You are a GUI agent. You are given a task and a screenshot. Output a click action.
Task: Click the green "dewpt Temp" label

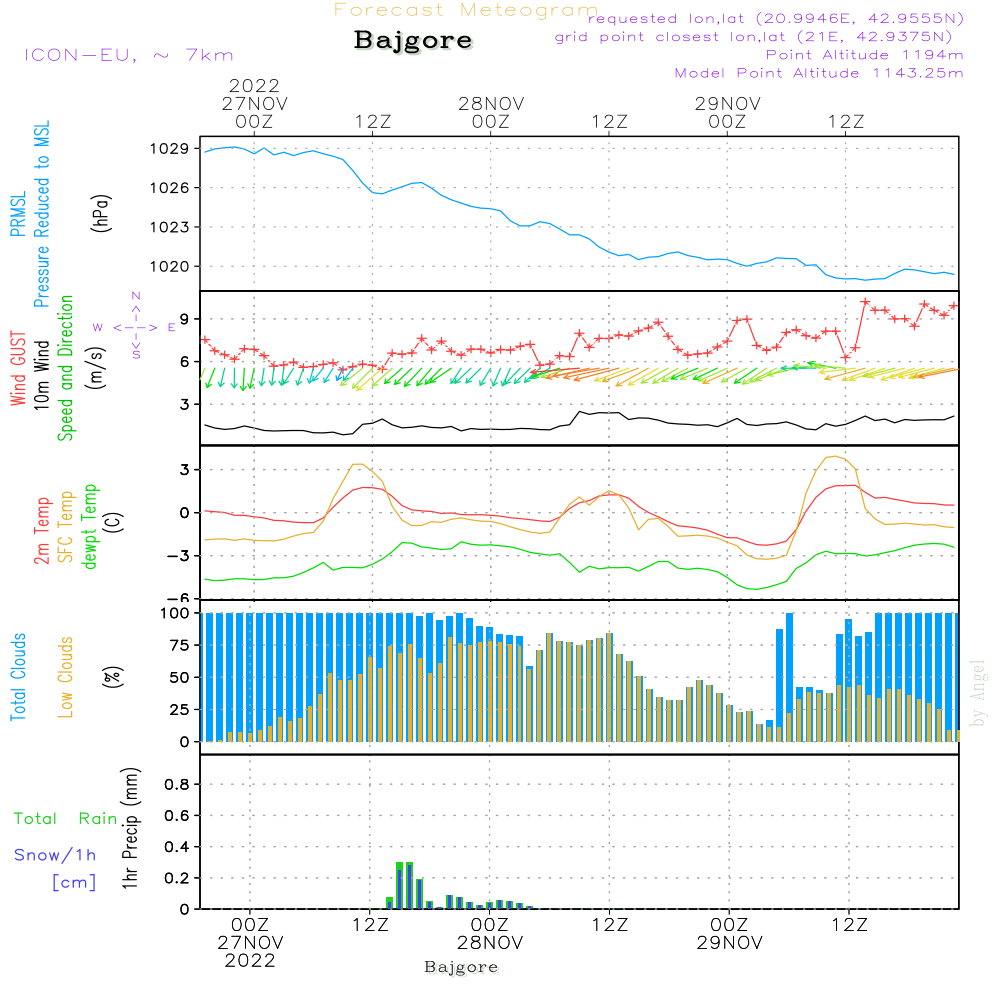pos(89,526)
